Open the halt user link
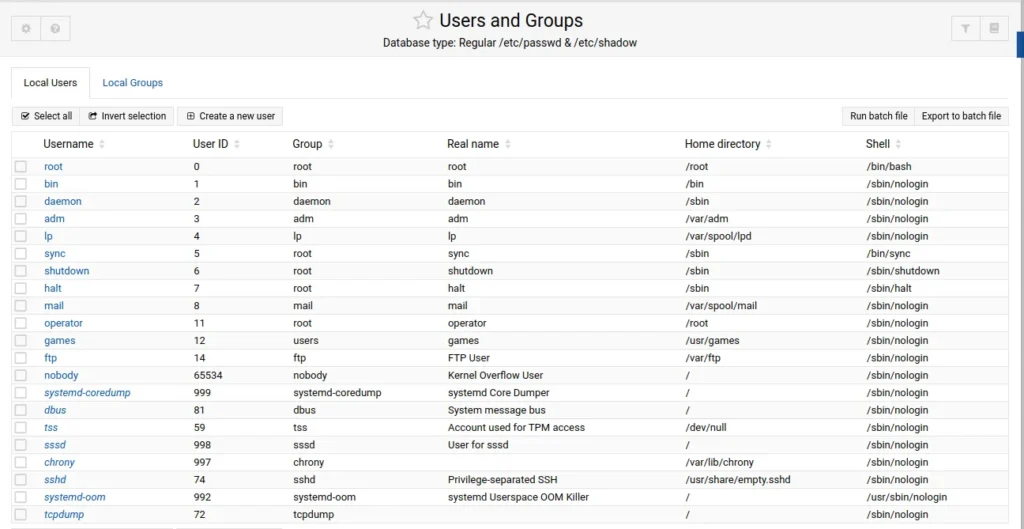Image resolution: width=1024 pixels, height=529 pixels. (53, 288)
